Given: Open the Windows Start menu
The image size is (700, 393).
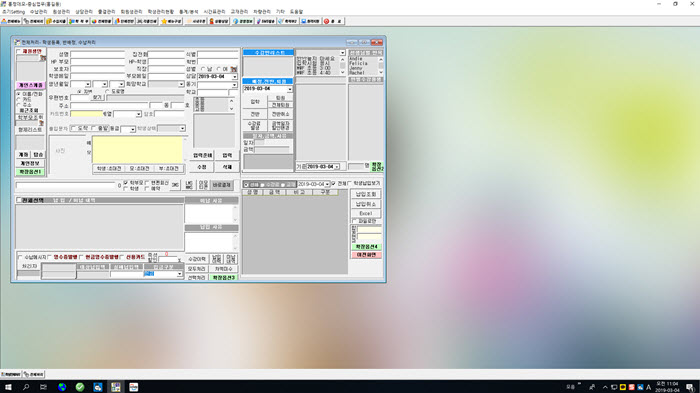Looking at the screenshot, I should (8, 387).
